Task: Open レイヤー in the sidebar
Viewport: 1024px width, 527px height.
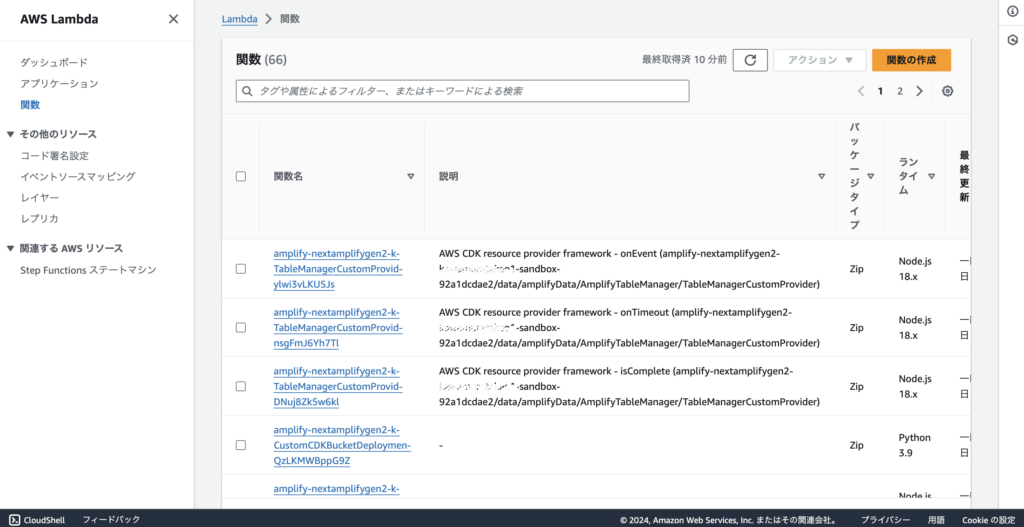Action: coord(39,197)
